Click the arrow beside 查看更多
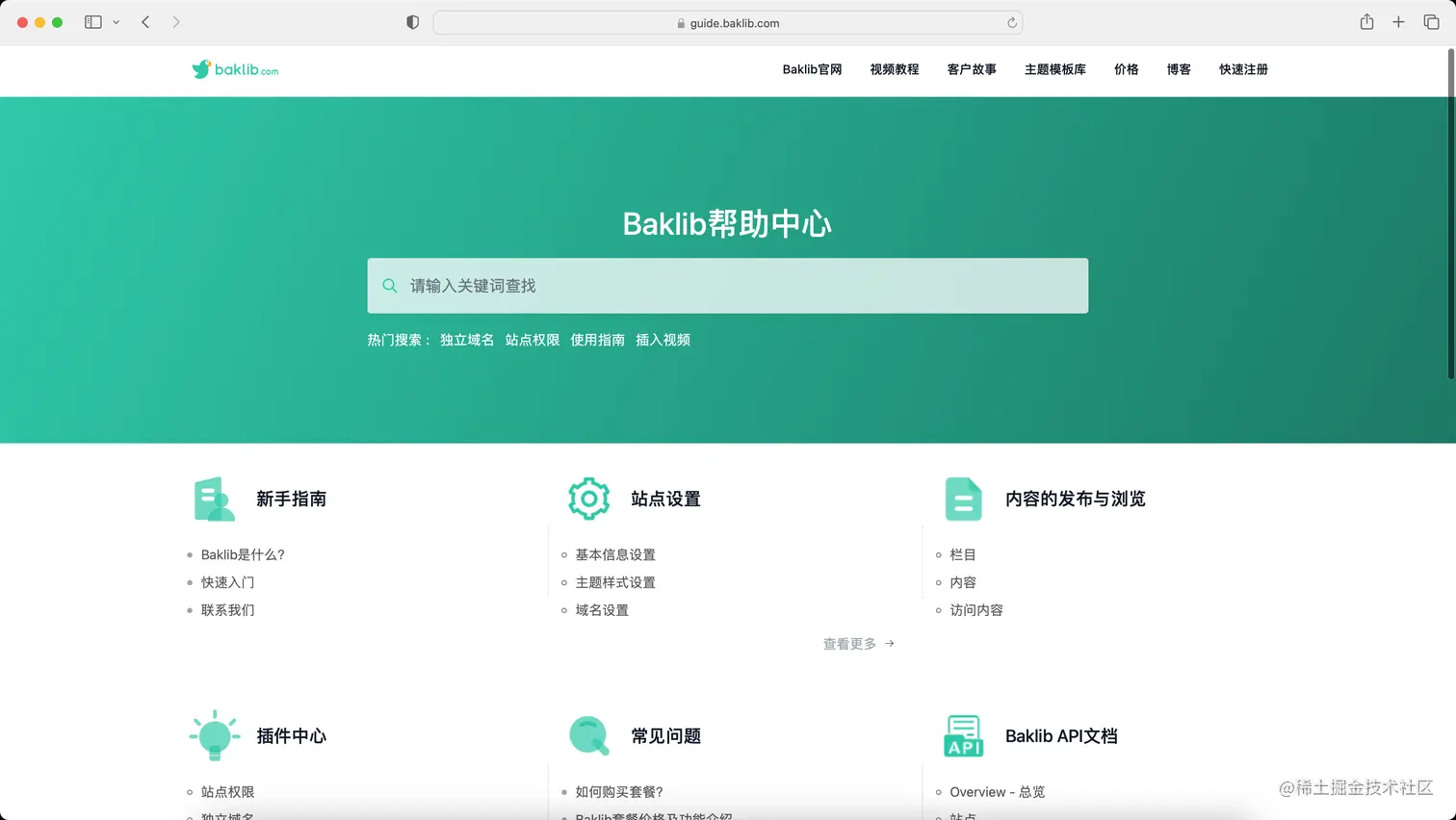This screenshot has width=1456, height=820. [890, 644]
